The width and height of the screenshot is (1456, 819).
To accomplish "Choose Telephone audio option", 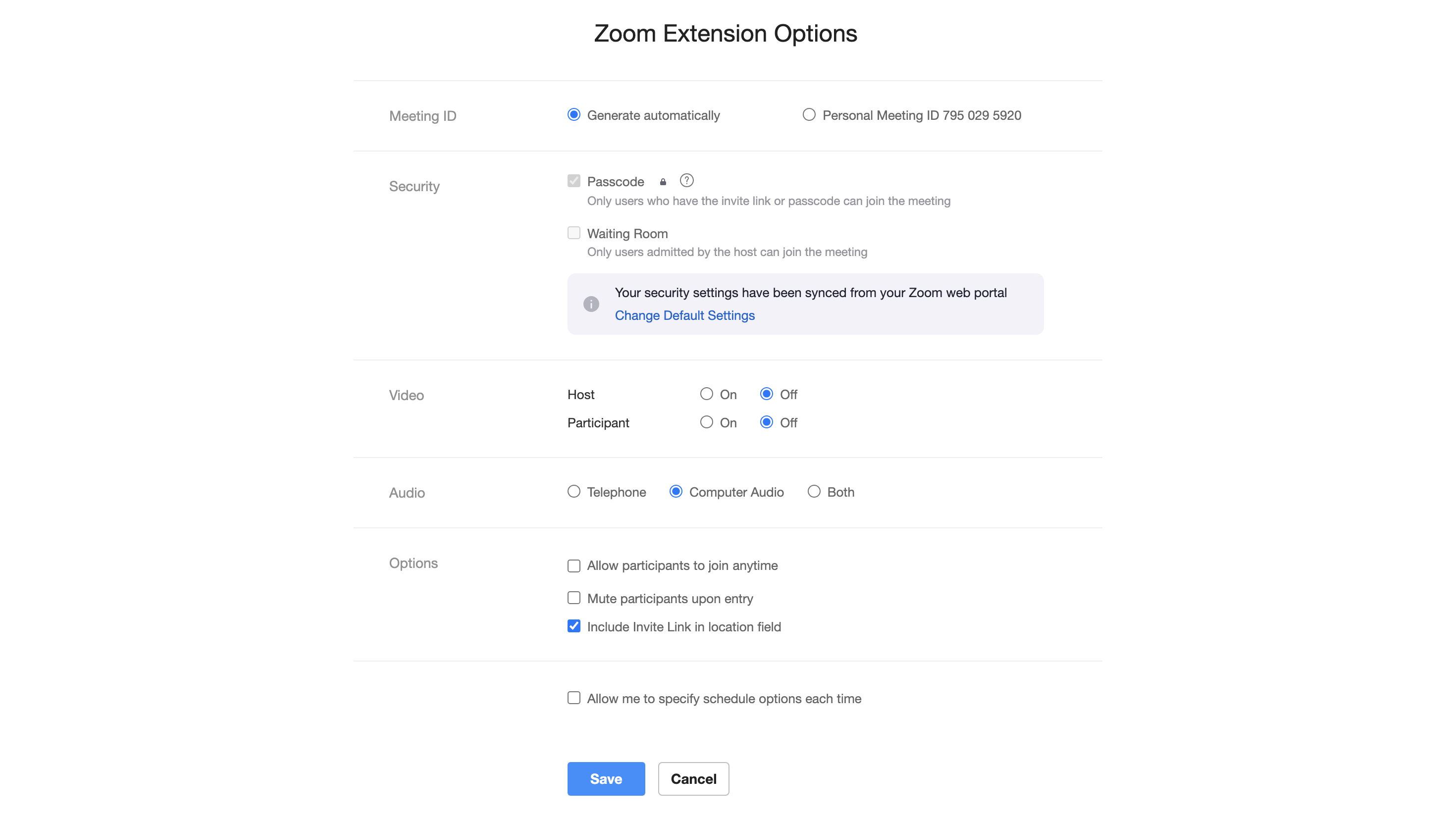I will [573, 492].
